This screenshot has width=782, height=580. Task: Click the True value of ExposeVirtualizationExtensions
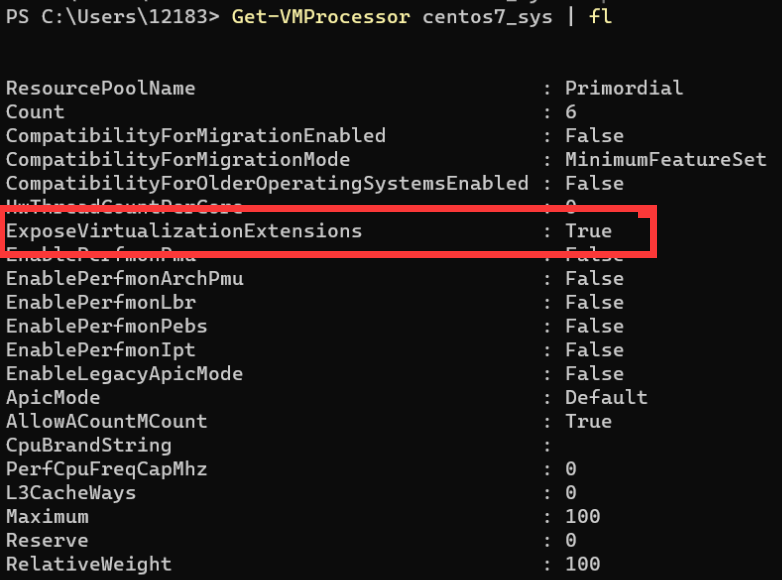coord(588,231)
